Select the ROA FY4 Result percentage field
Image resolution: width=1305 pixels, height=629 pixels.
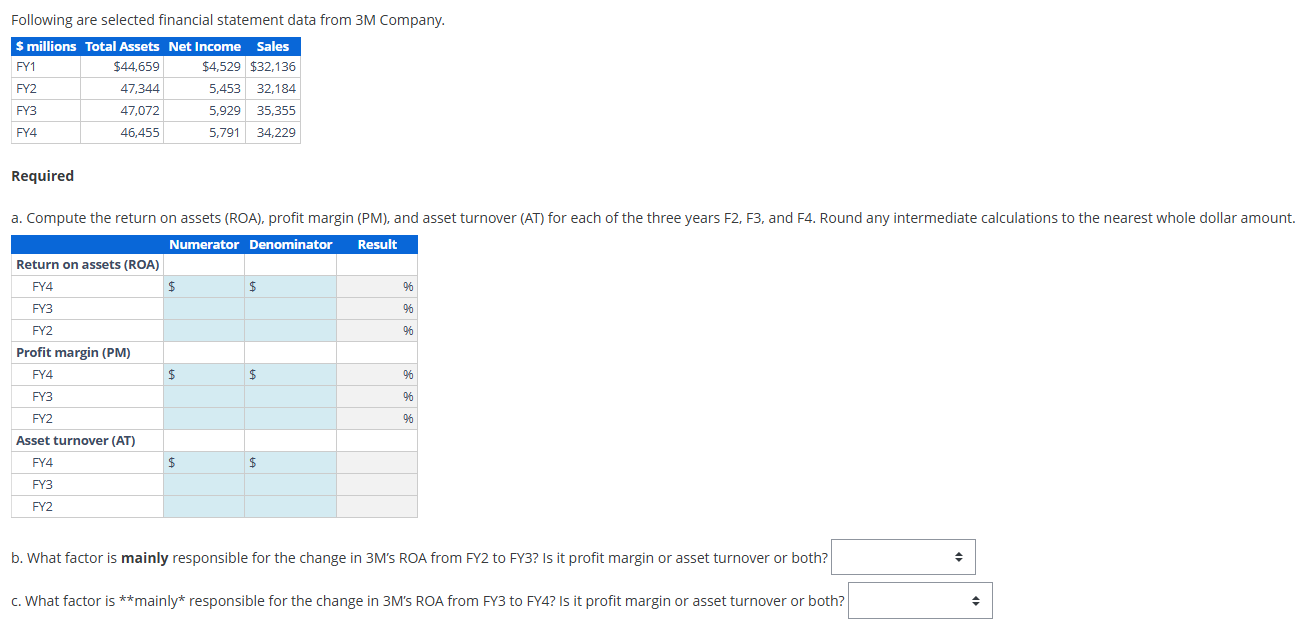point(375,286)
